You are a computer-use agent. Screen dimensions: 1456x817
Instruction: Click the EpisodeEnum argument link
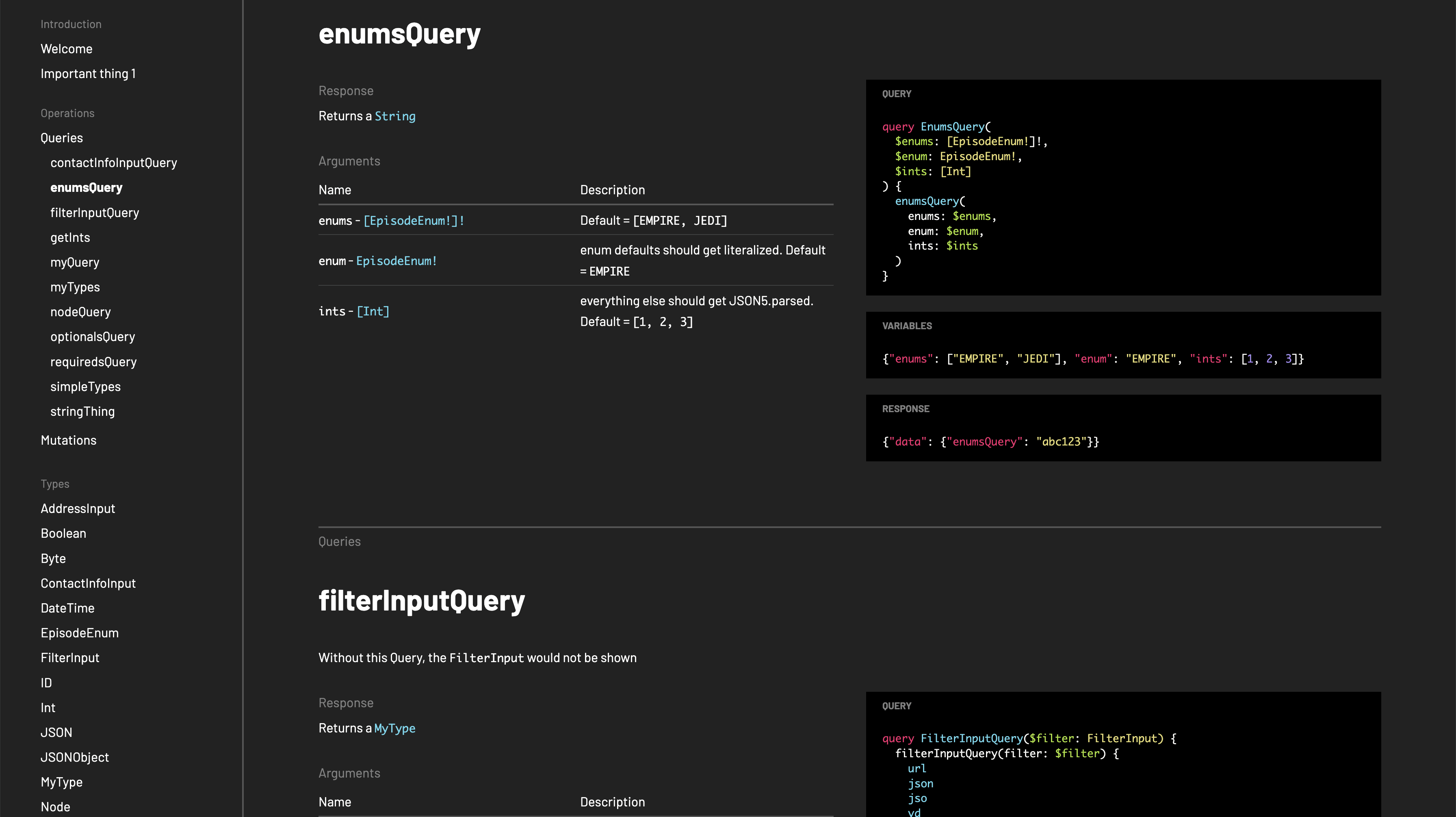point(395,260)
